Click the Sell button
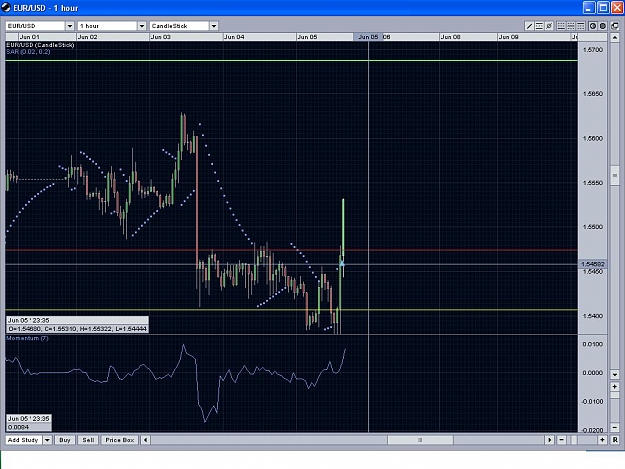Image resolution: width=625 pixels, height=469 pixels. click(88, 440)
